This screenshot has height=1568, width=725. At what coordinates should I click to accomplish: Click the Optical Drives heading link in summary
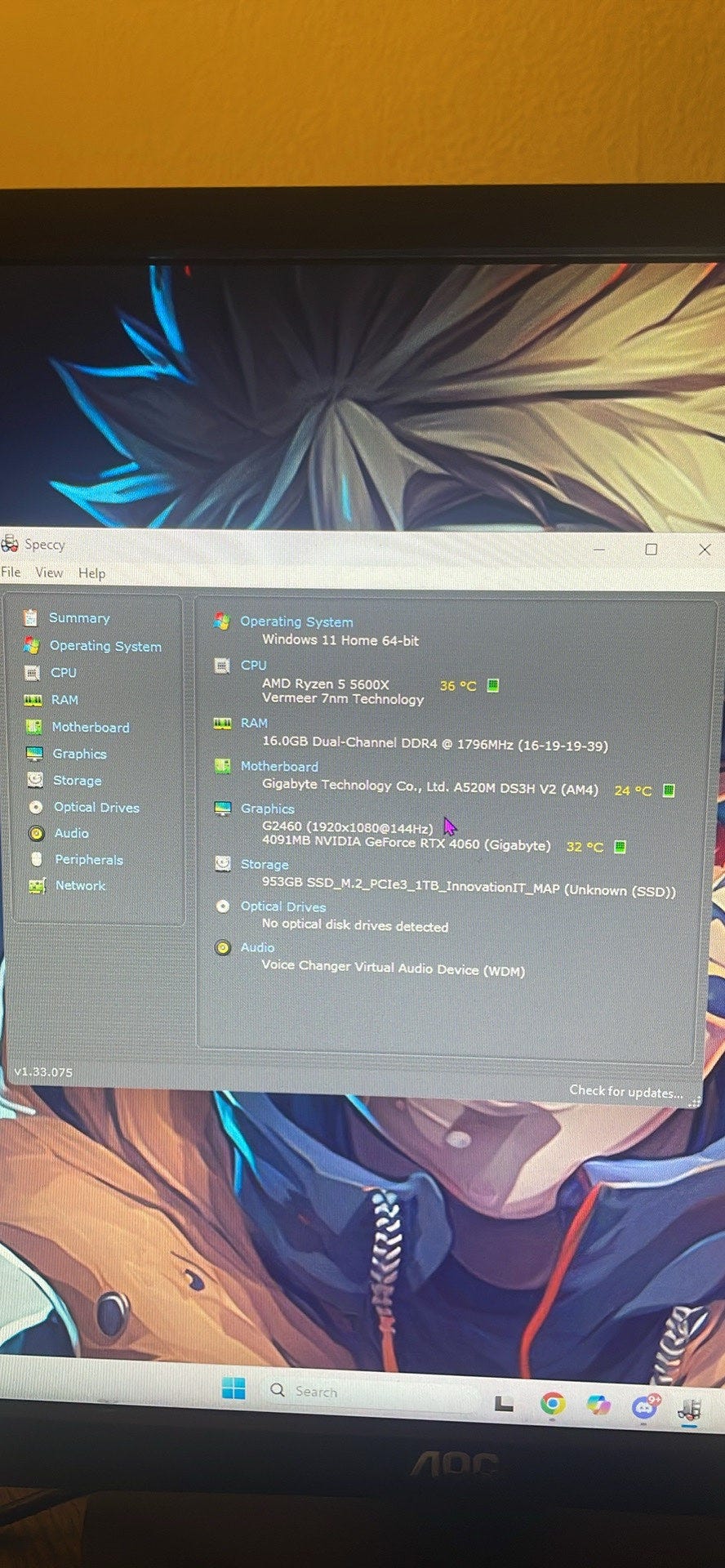(283, 906)
